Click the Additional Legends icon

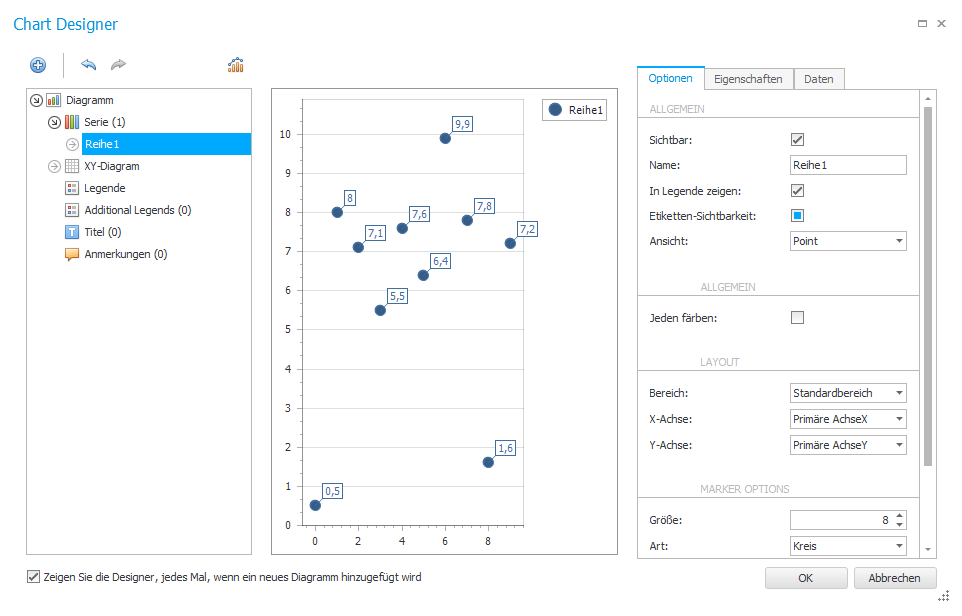tap(72, 210)
